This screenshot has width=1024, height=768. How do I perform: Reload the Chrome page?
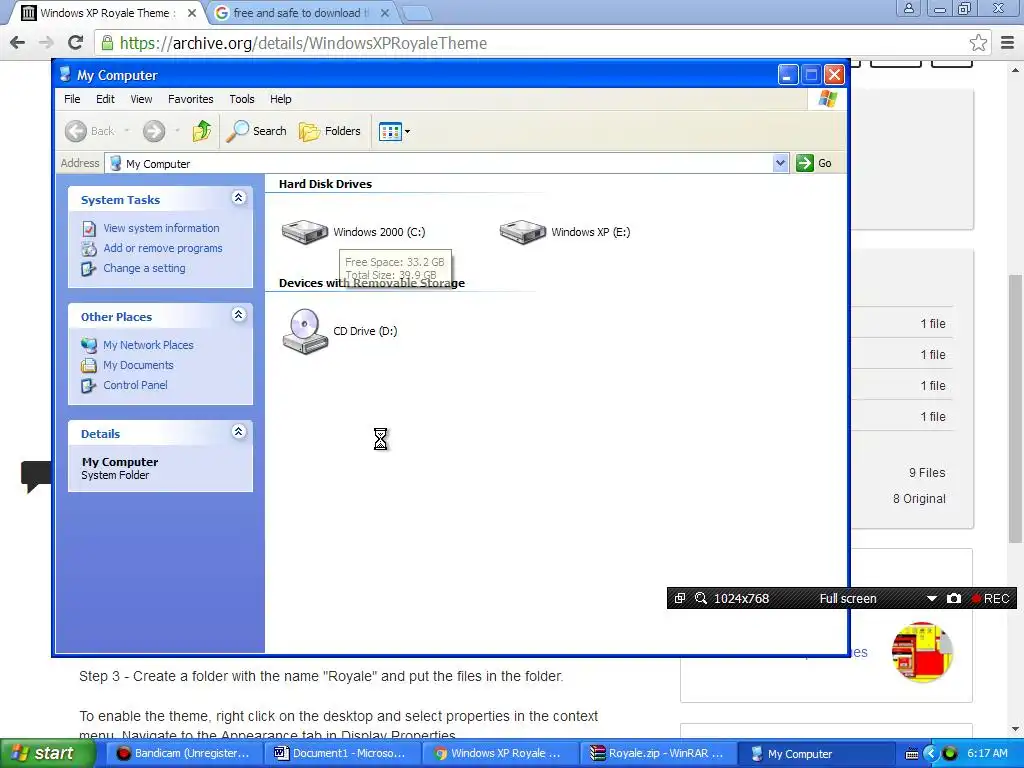tap(76, 43)
